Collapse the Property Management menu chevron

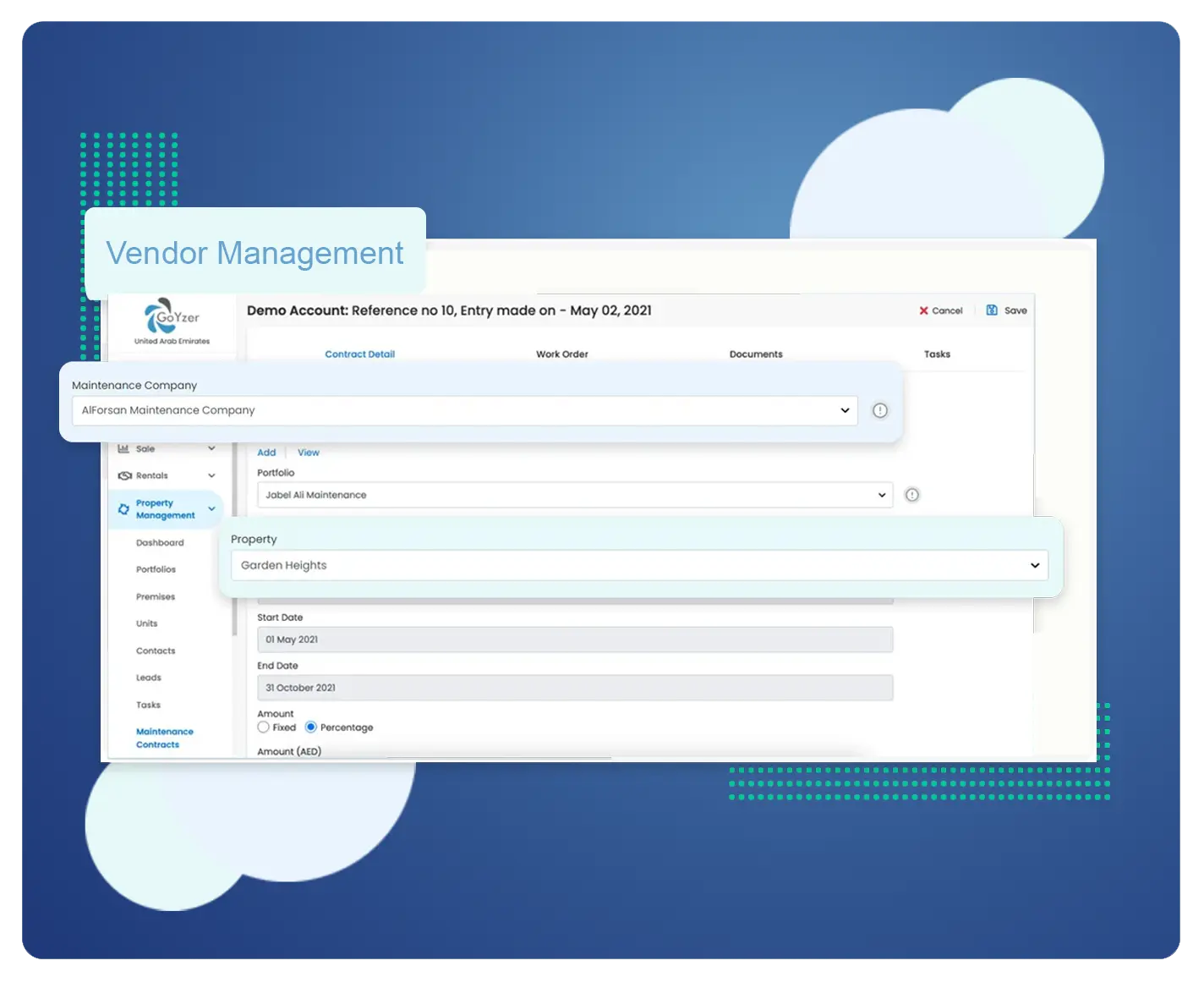pos(211,509)
